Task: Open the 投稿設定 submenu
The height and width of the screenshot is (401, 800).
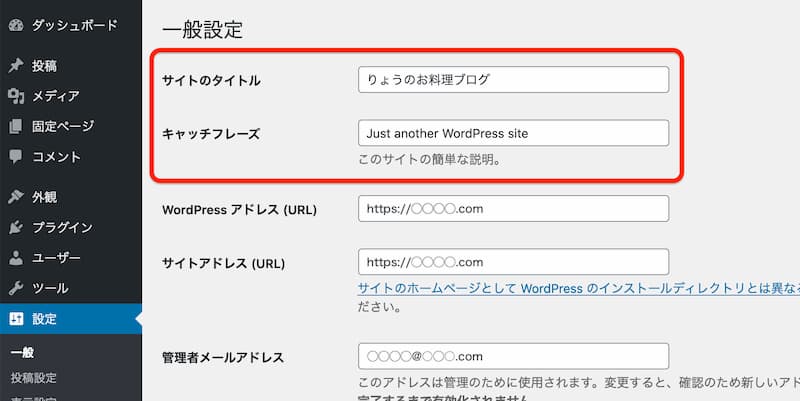Action: point(34,378)
